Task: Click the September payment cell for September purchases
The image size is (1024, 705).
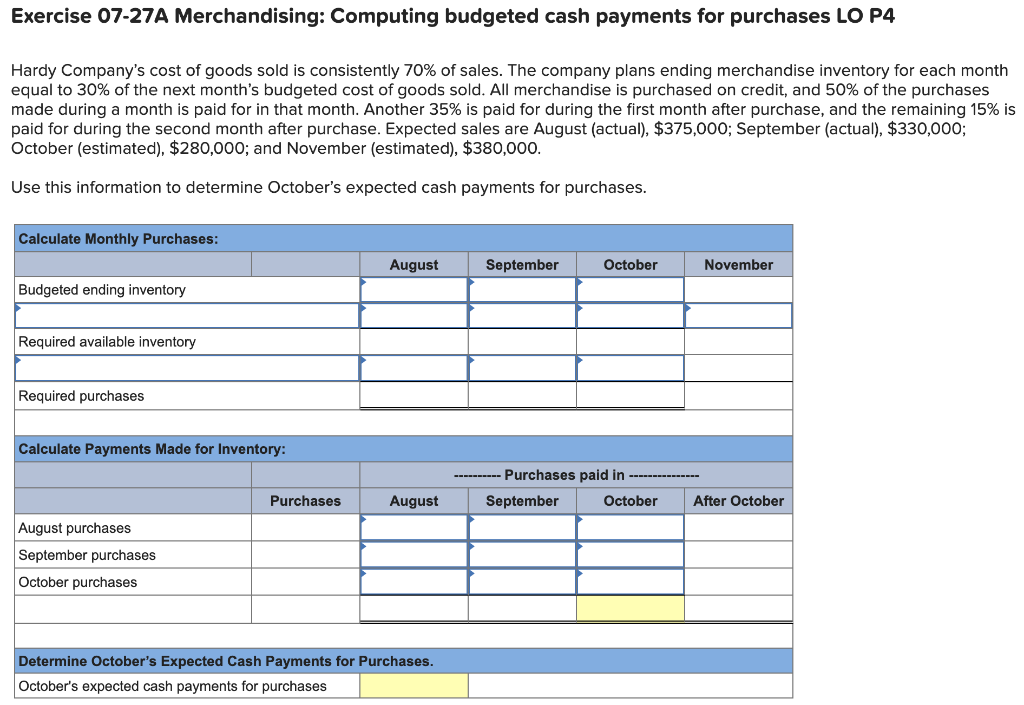Action: pos(522,554)
